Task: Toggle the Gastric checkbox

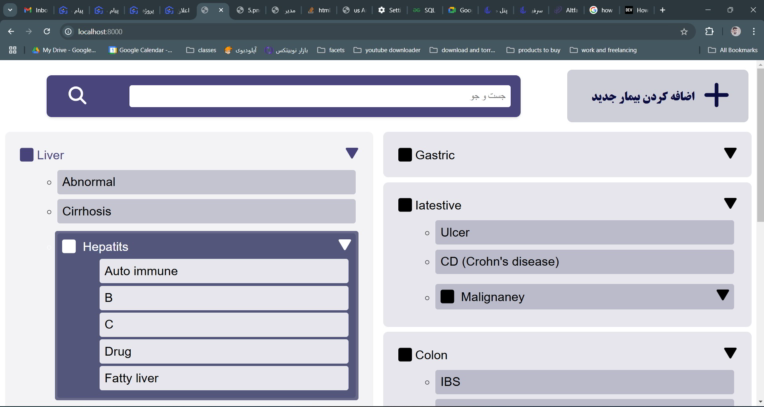Action: pos(405,155)
